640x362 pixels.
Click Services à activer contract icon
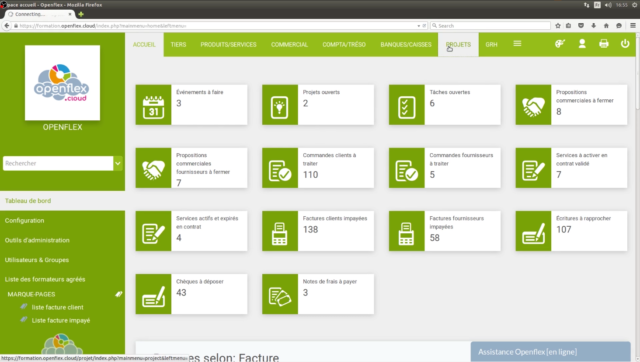point(533,168)
